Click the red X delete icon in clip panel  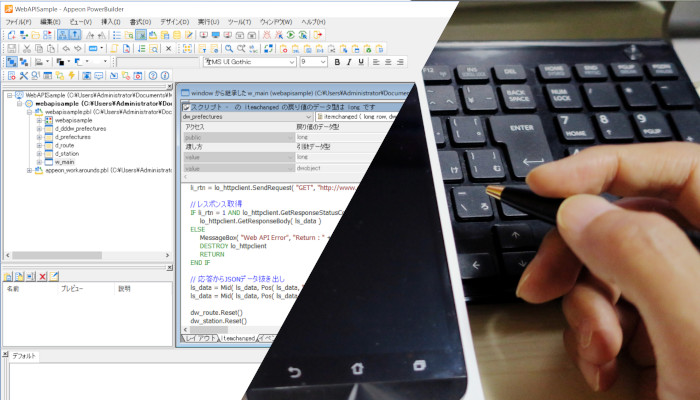point(42,275)
